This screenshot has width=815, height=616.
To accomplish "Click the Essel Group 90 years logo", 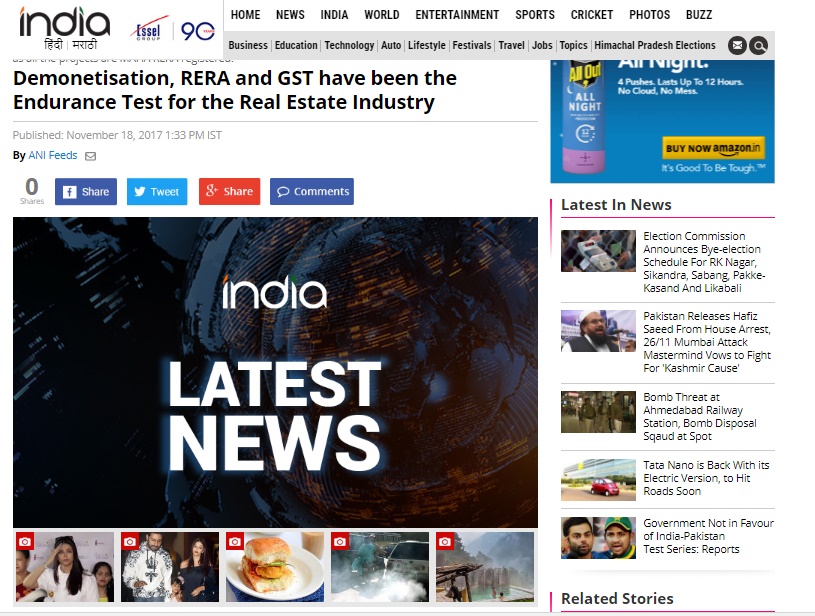I will coord(172,30).
